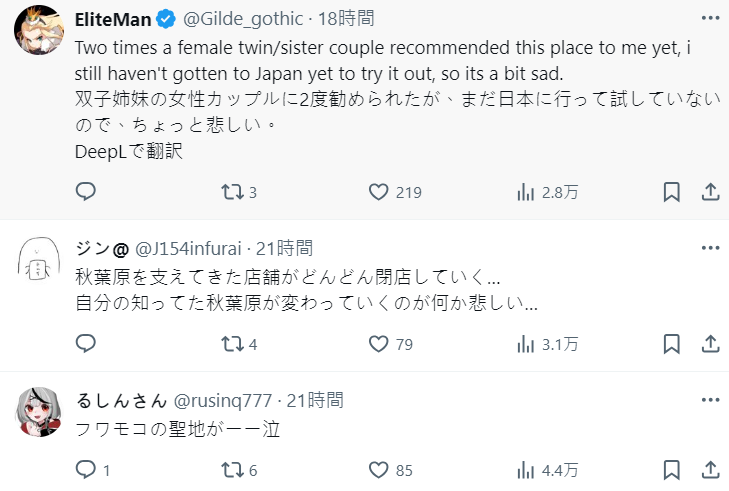View analytics of EliteMan's tweet
The width and height of the screenshot is (729, 491).
(x=526, y=192)
